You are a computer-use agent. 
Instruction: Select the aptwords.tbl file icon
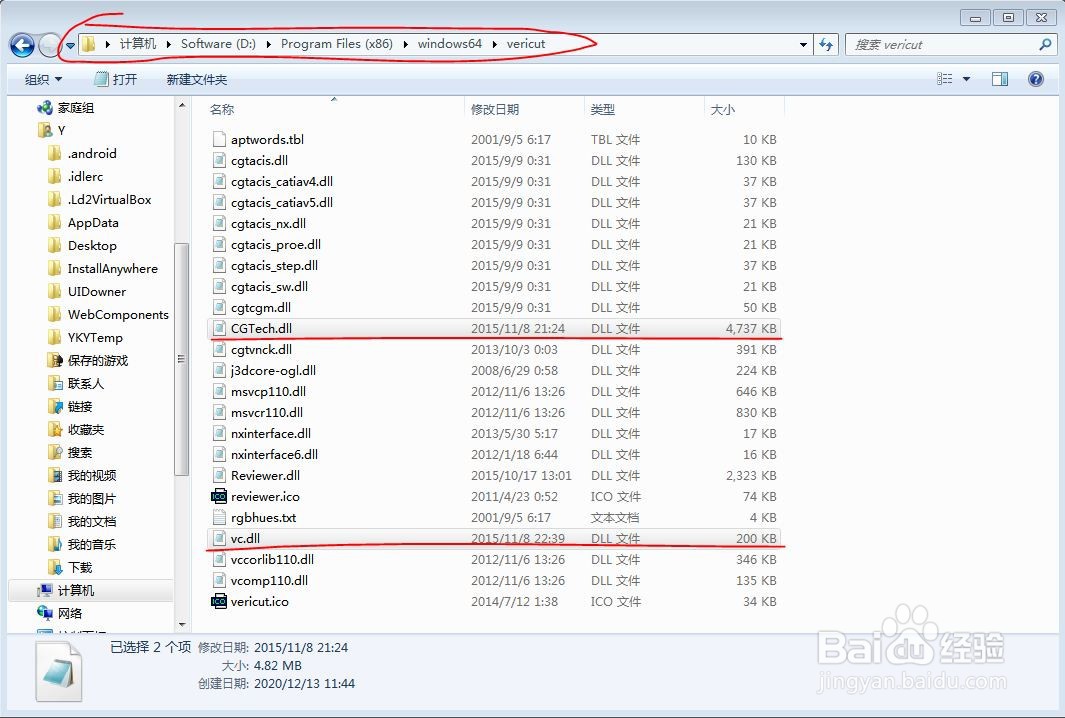(x=219, y=139)
